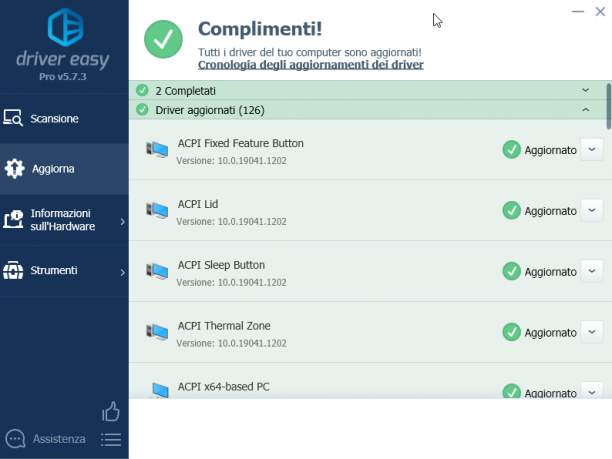Open Assistenza support

coord(59,439)
